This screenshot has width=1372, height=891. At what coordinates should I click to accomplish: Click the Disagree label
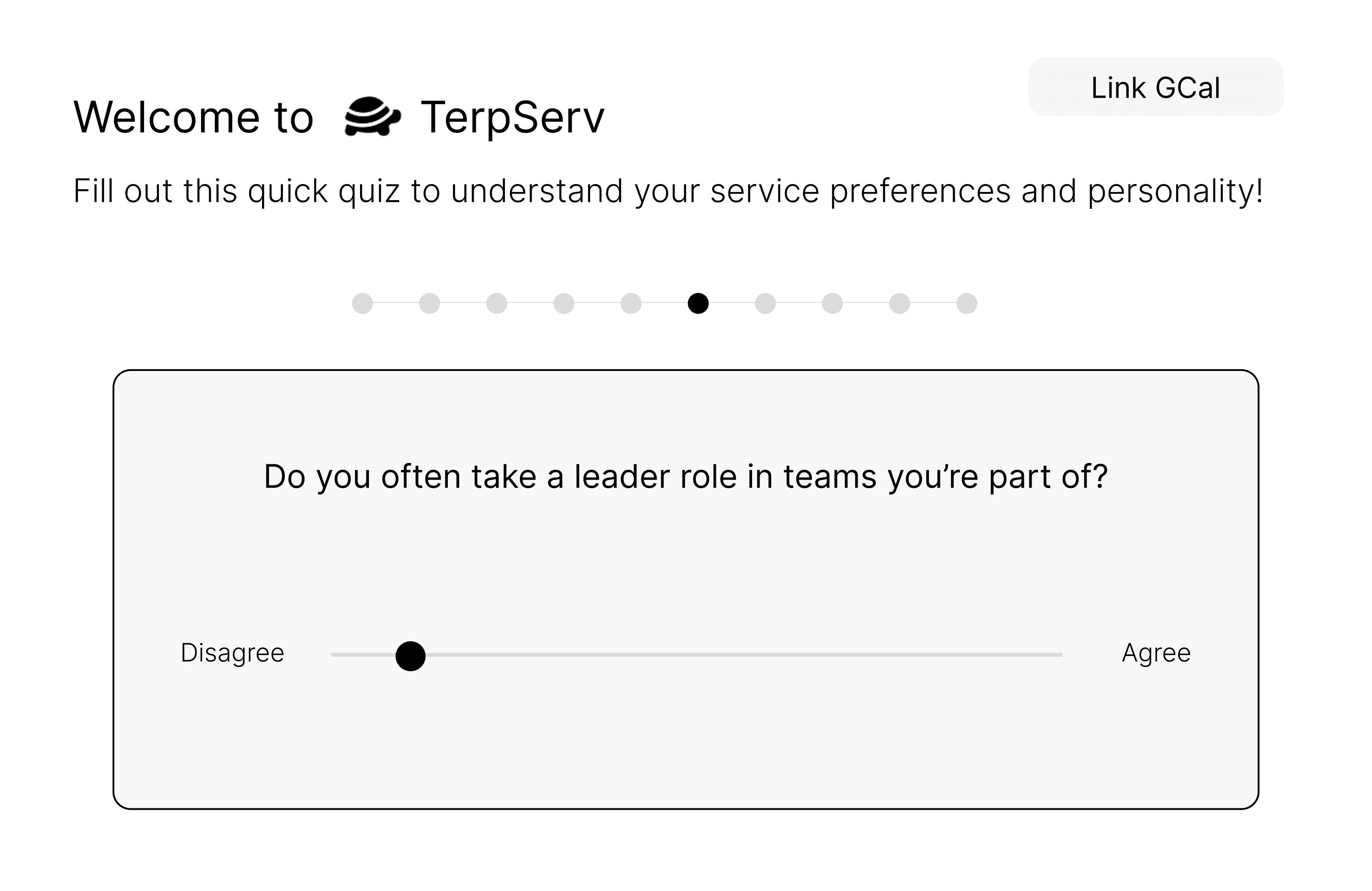(x=232, y=653)
